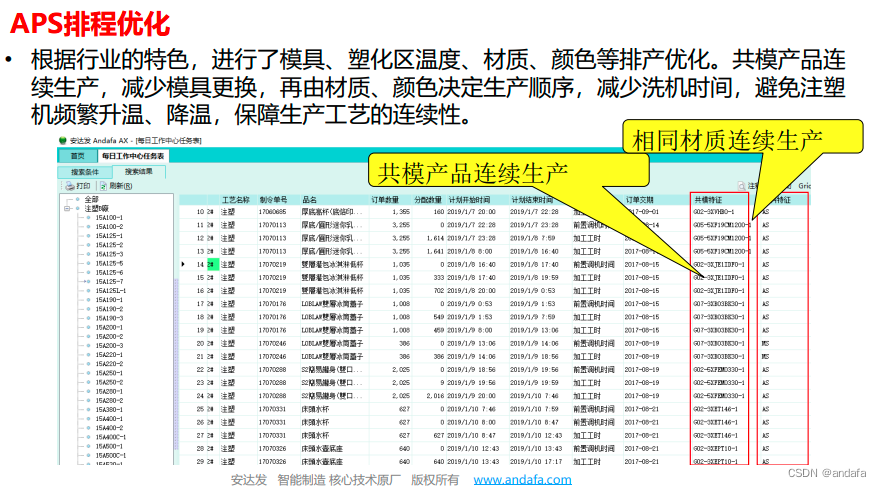
Task: Select tree item 15A200-2
Action: coord(109,337)
